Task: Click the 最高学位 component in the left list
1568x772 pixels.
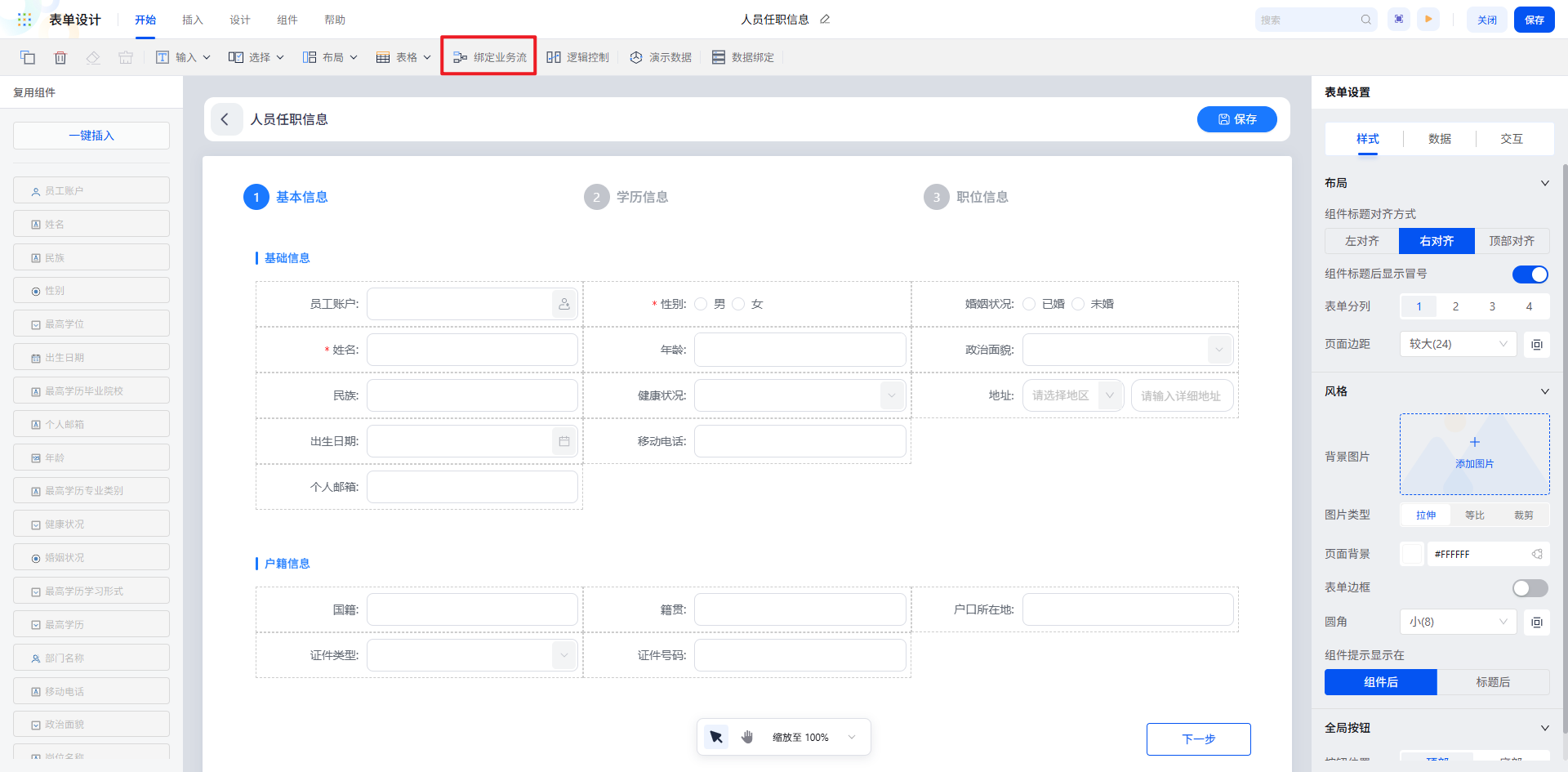Action: pos(91,324)
